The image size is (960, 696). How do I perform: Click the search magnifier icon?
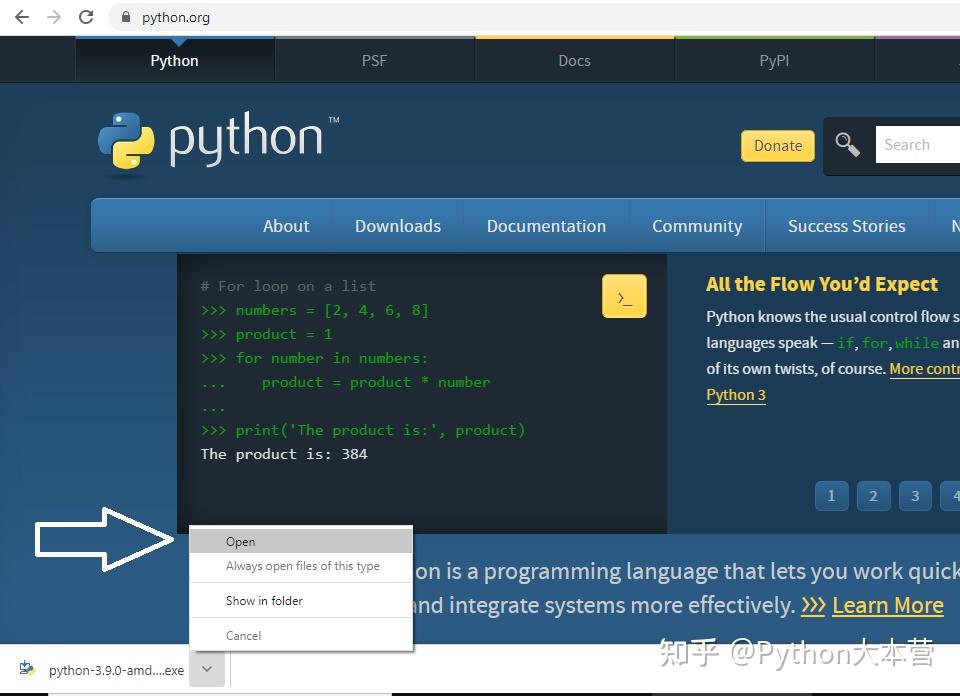tap(847, 145)
